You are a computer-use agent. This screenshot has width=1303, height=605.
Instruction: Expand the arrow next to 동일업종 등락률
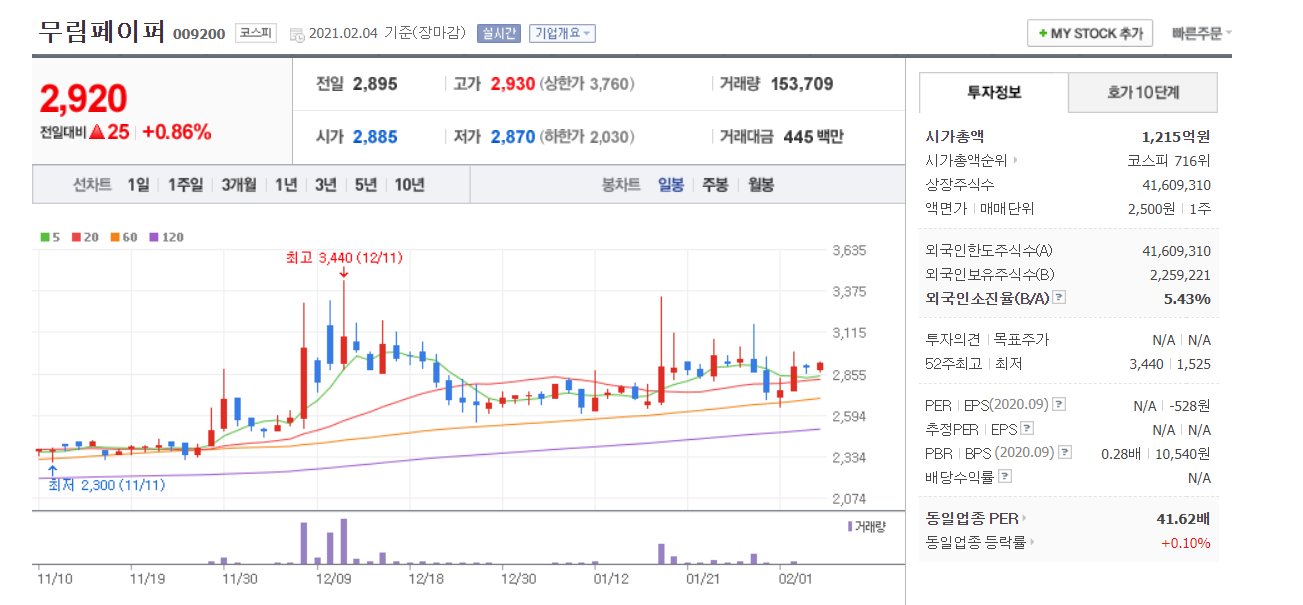(1033, 542)
